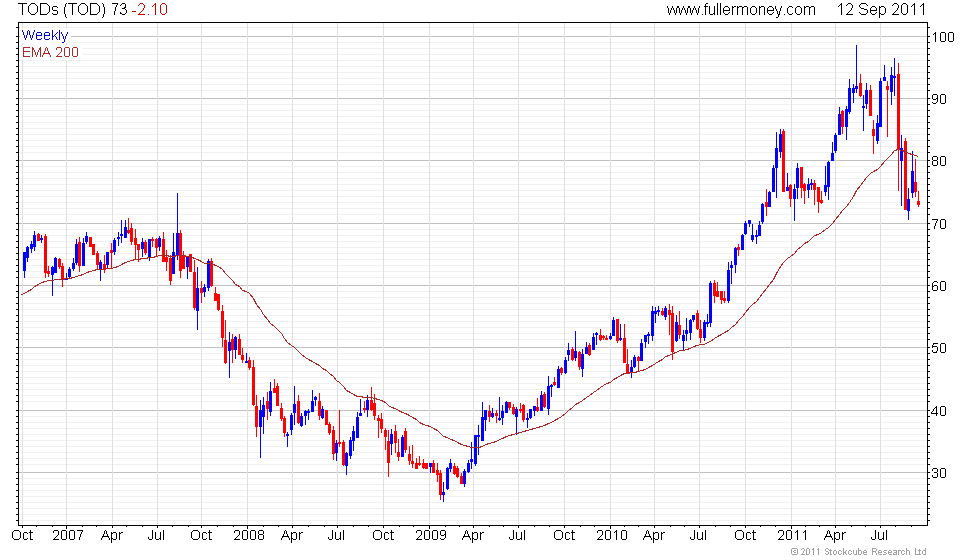Click the 'Oct' label just before 2011
This screenshot has height=560, width=980.
click(745, 536)
